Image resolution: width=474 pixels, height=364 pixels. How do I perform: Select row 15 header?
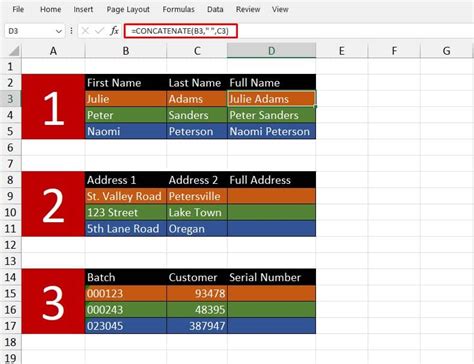10,293
